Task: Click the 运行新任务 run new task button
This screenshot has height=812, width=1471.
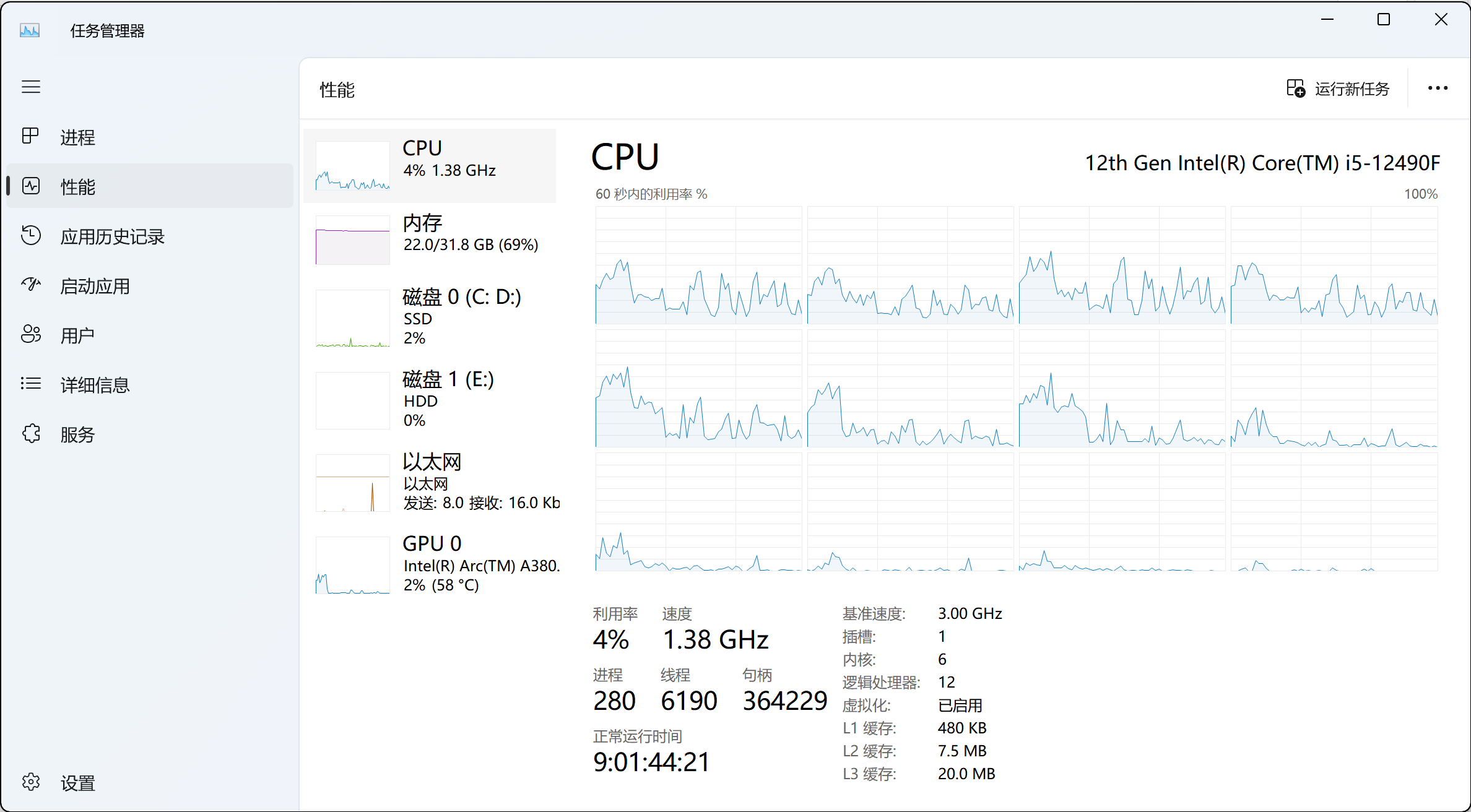Action: point(1338,89)
